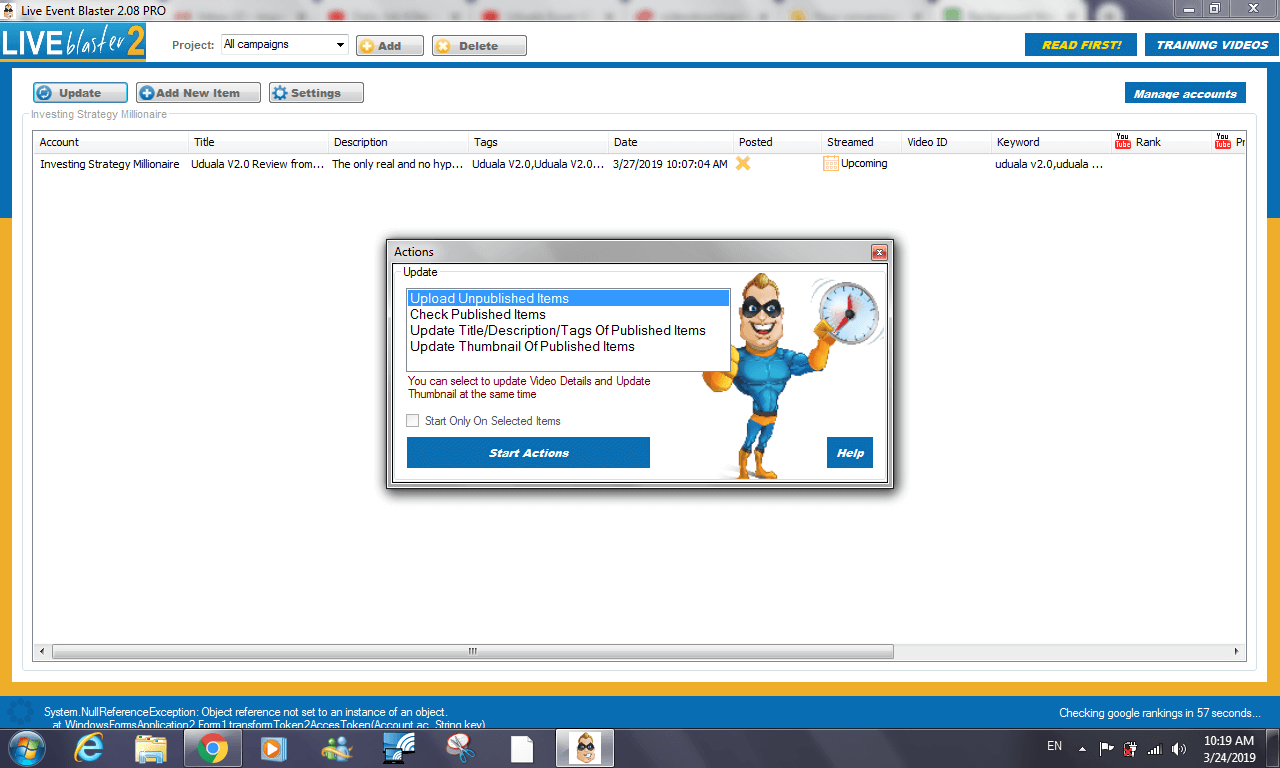Click Live Event Blaster taskbar icon
1280x768 pixels.
(x=586, y=748)
